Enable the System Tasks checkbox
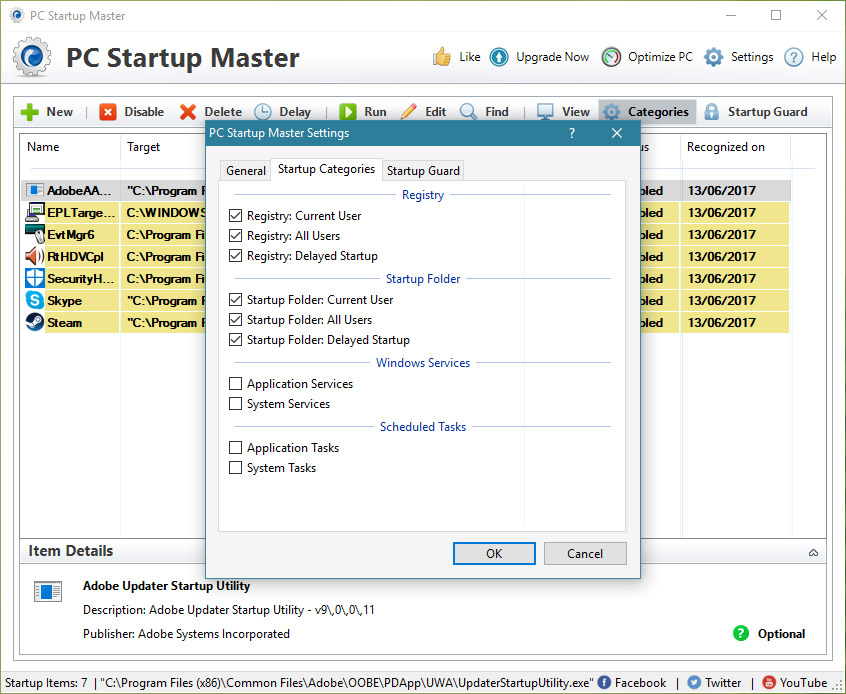The height and width of the screenshot is (694, 846). click(236, 468)
